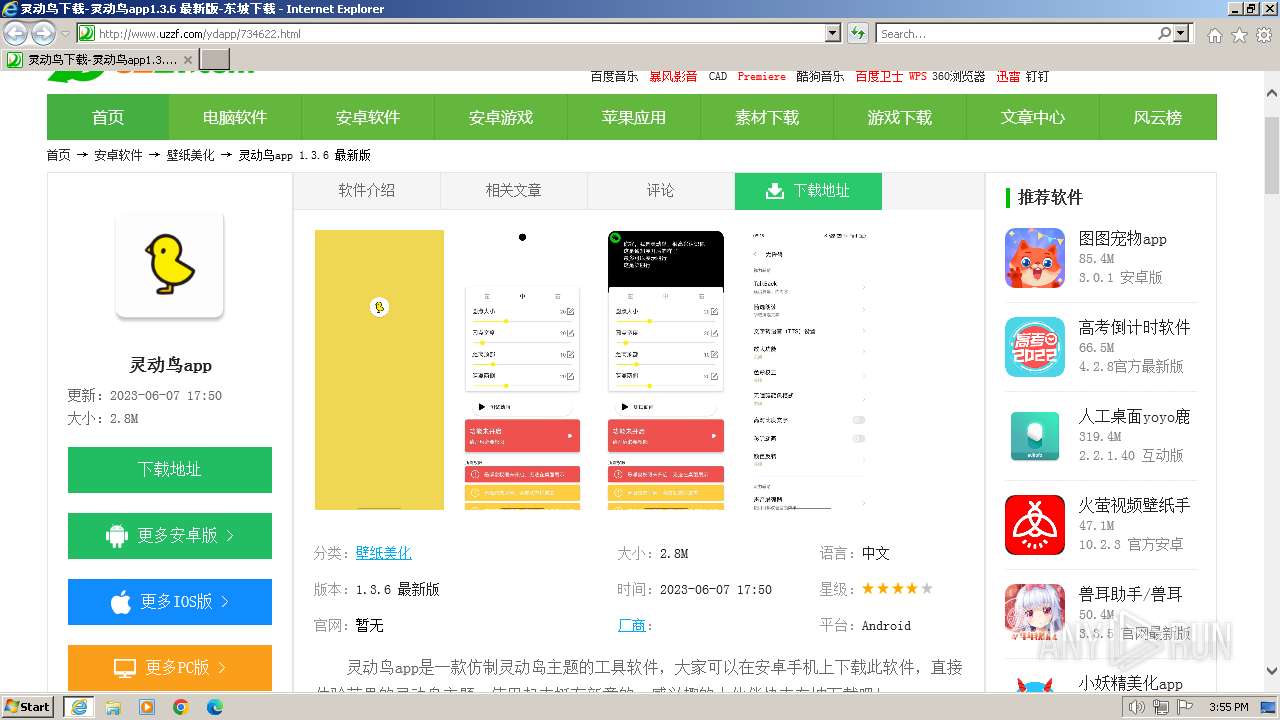Image resolution: width=1280 pixels, height=720 pixels.
Task: Open the Windows Start button
Action: pyautogui.click(x=27, y=707)
